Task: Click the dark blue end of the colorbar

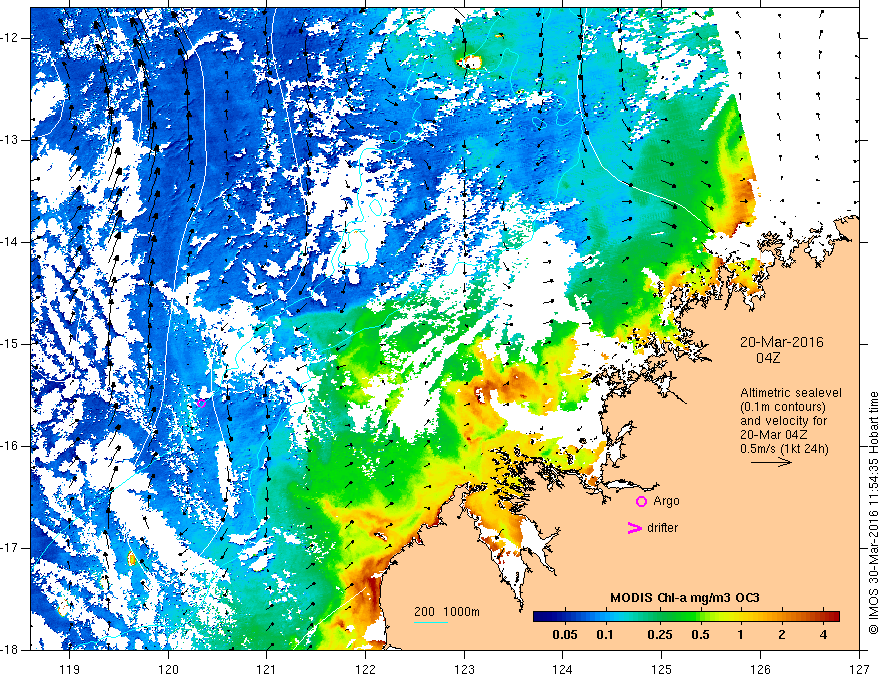Action: (x=542, y=616)
